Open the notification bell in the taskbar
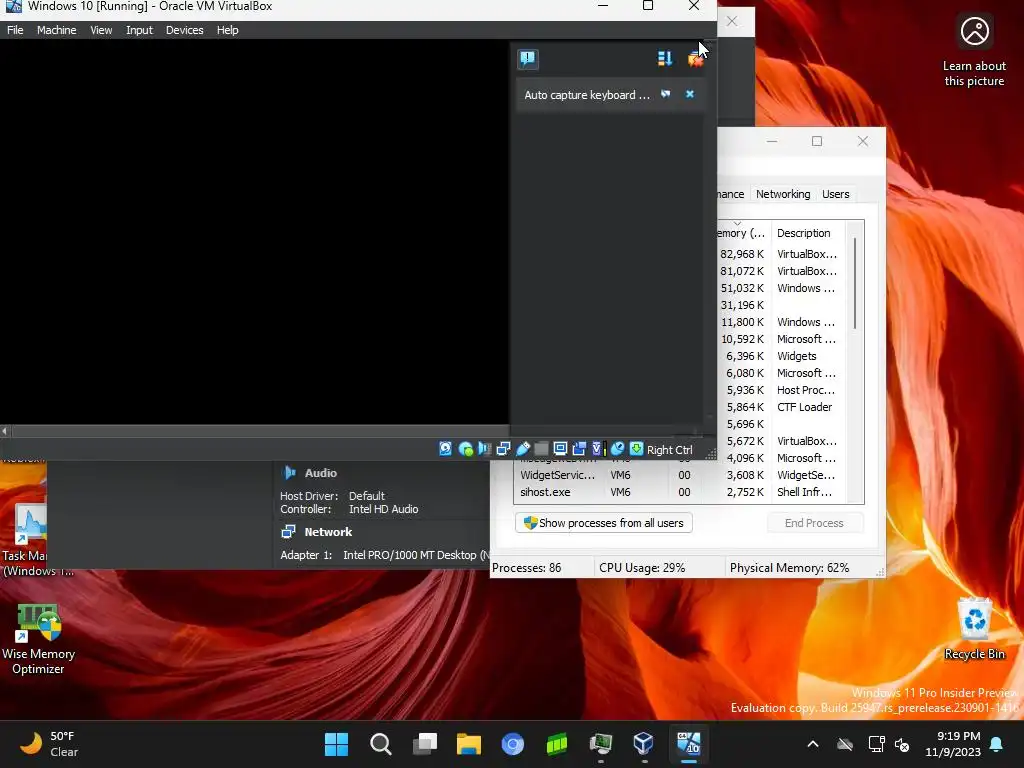This screenshot has width=1024, height=768. pos(997,744)
